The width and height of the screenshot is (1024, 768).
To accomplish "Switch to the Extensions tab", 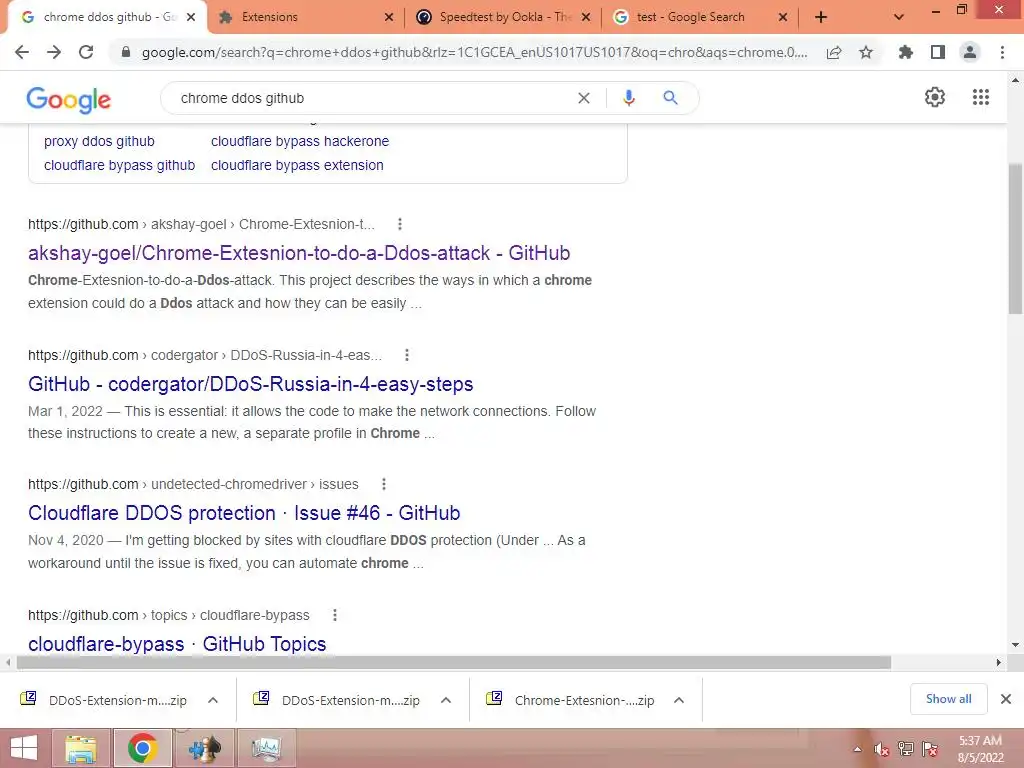I will pos(302,17).
